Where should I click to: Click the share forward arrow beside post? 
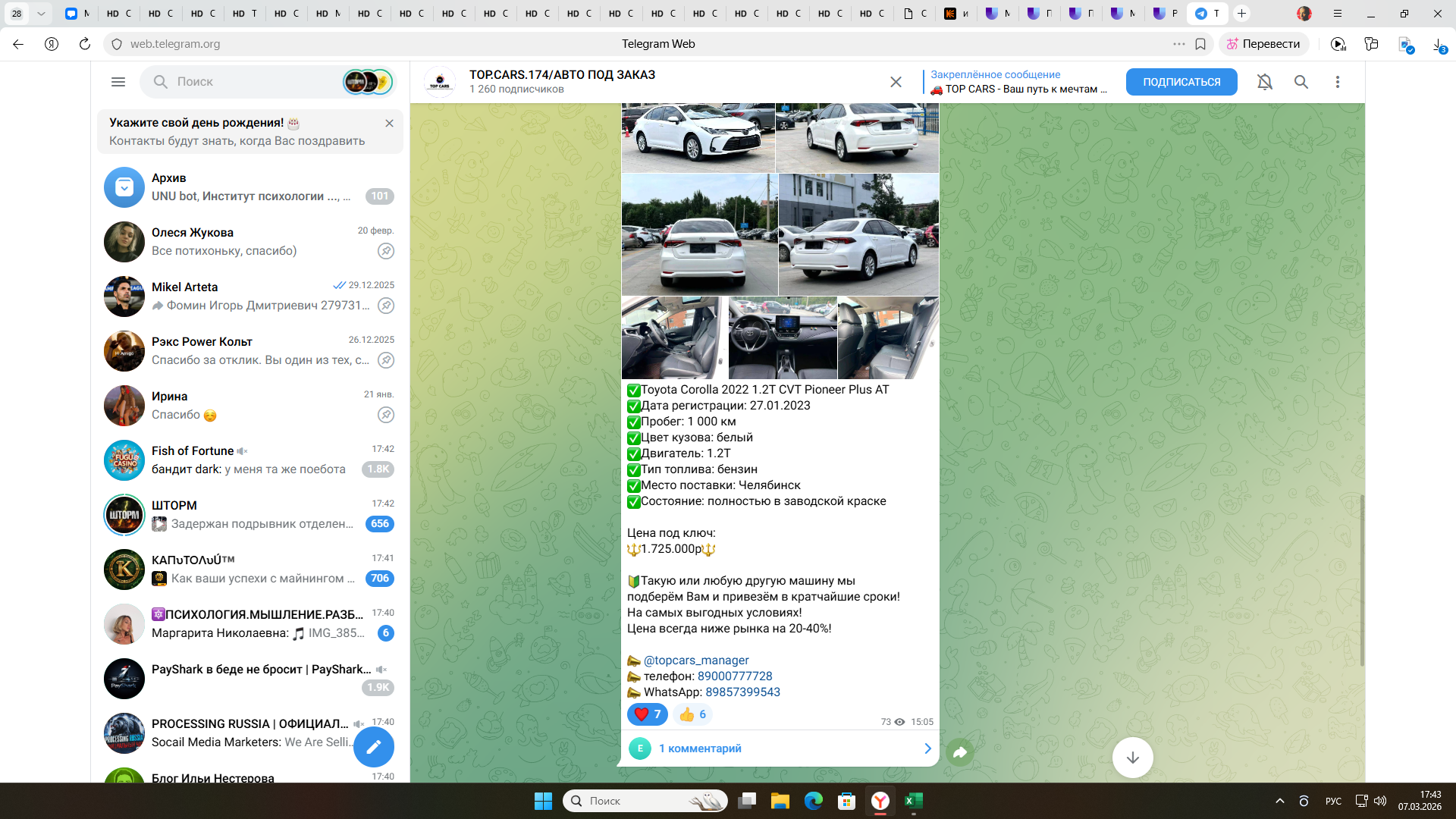[x=960, y=752]
